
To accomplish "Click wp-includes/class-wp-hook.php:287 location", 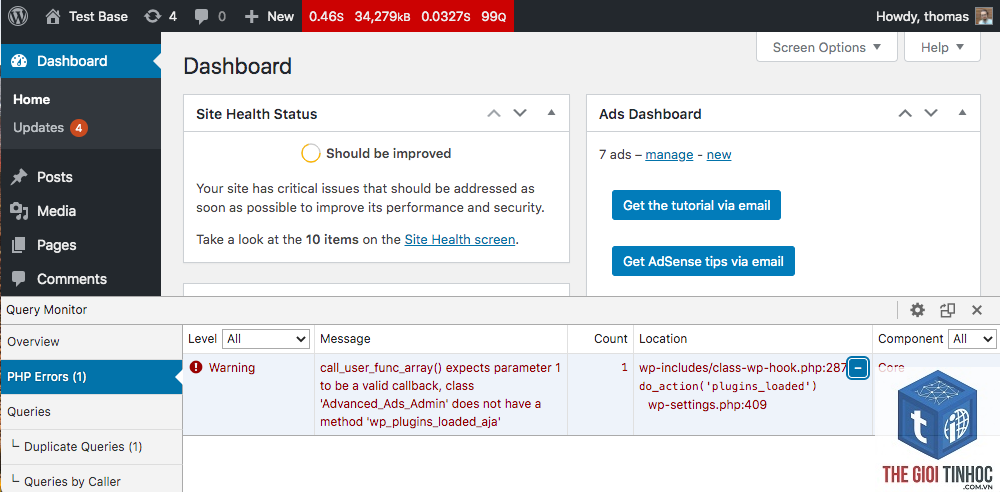I will tap(743, 368).
